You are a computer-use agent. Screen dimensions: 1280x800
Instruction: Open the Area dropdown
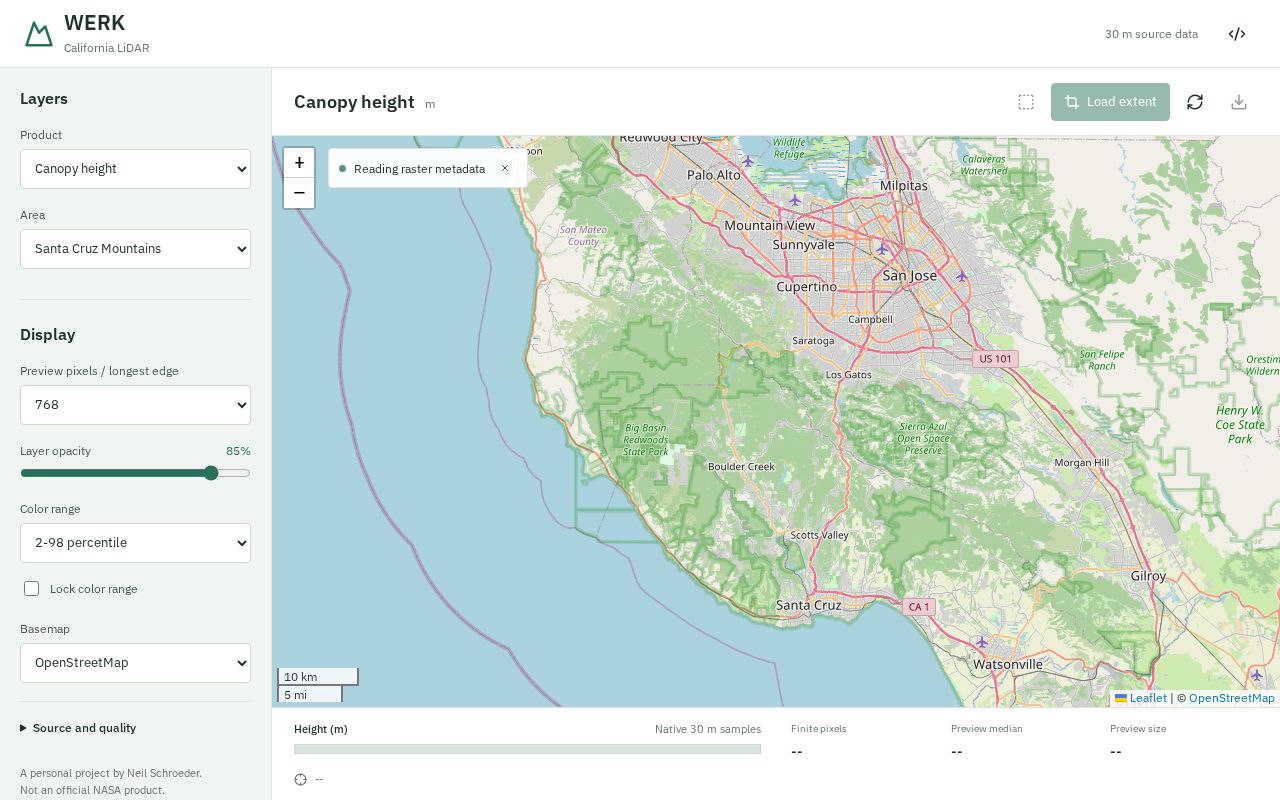pos(135,249)
